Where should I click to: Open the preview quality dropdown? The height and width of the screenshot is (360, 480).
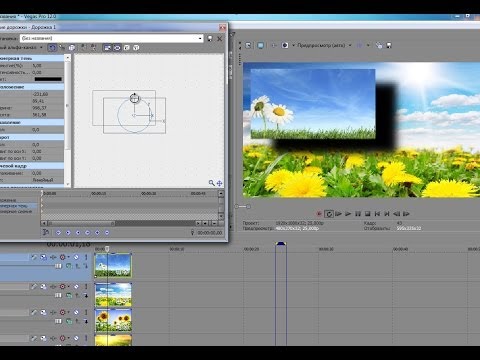(x=325, y=45)
